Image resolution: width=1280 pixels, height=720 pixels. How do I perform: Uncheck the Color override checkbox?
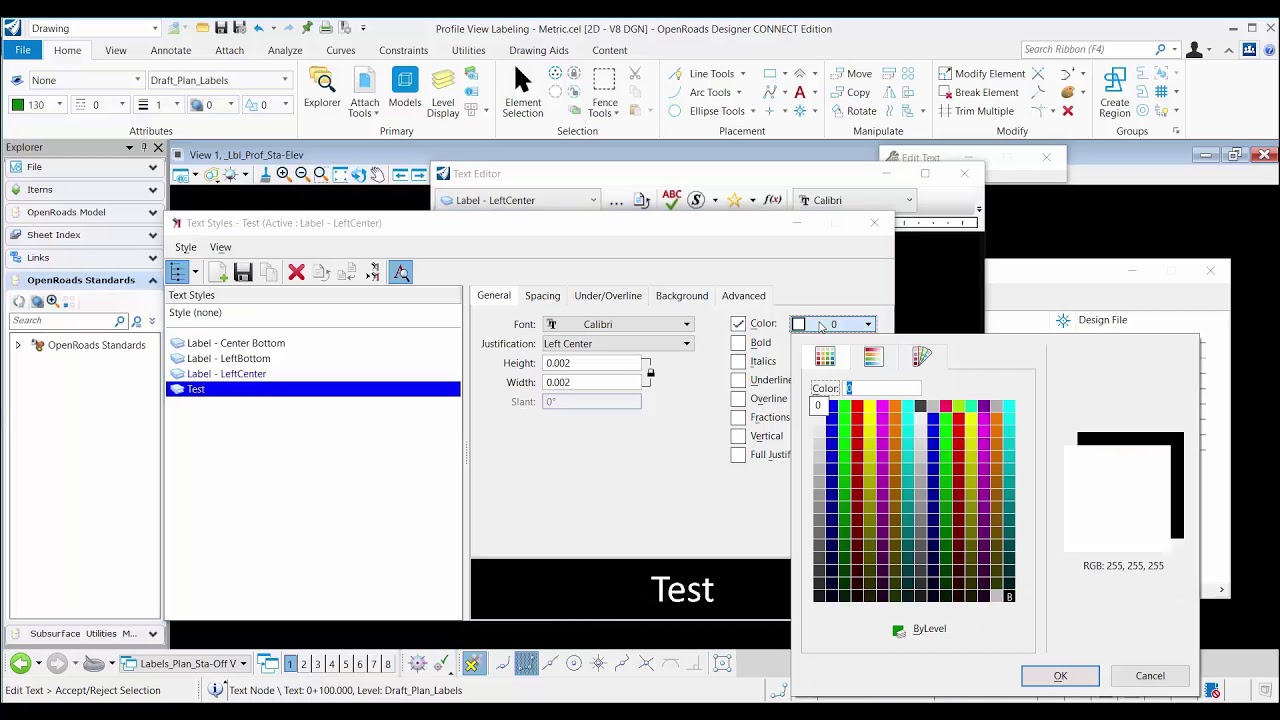(x=738, y=323)
